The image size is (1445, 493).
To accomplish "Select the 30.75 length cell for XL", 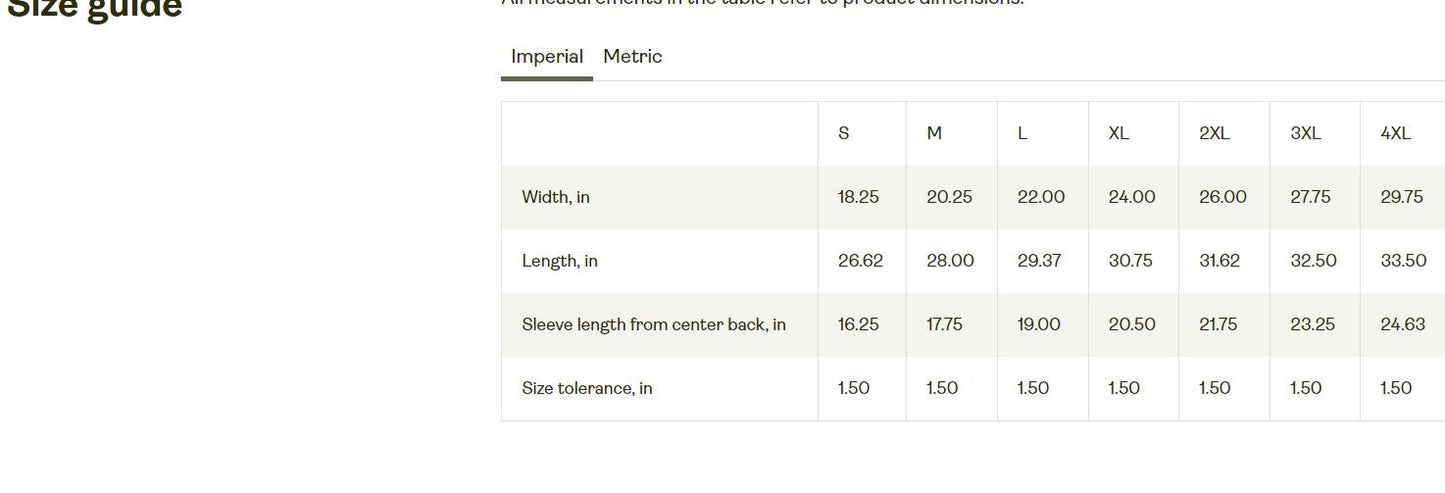I will tap(1130, 262).
